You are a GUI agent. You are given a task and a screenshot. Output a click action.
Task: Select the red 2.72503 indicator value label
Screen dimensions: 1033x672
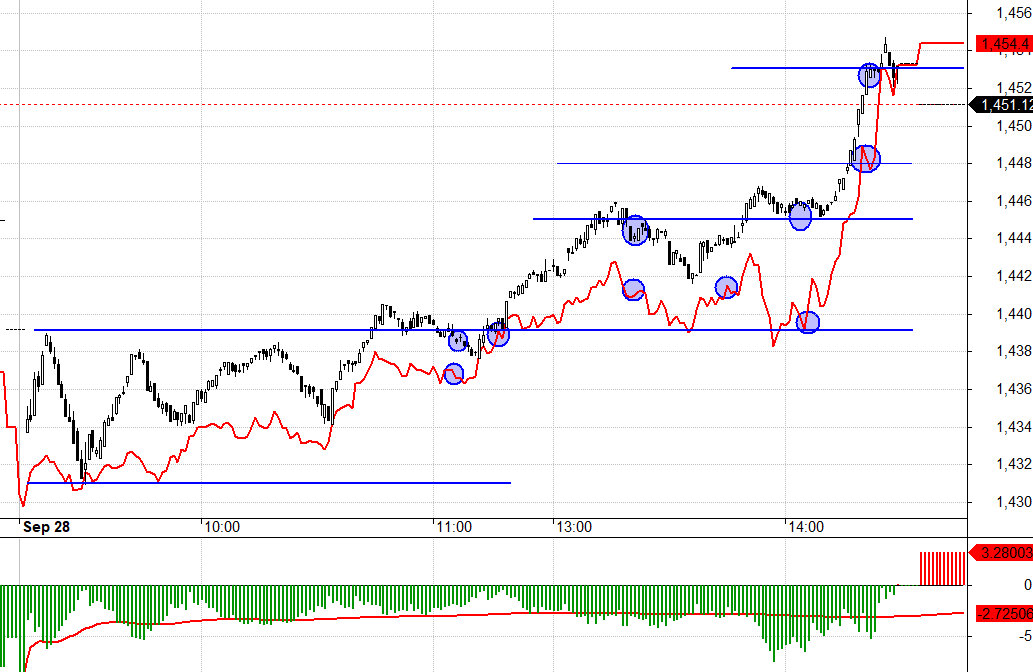(1003, 611)
